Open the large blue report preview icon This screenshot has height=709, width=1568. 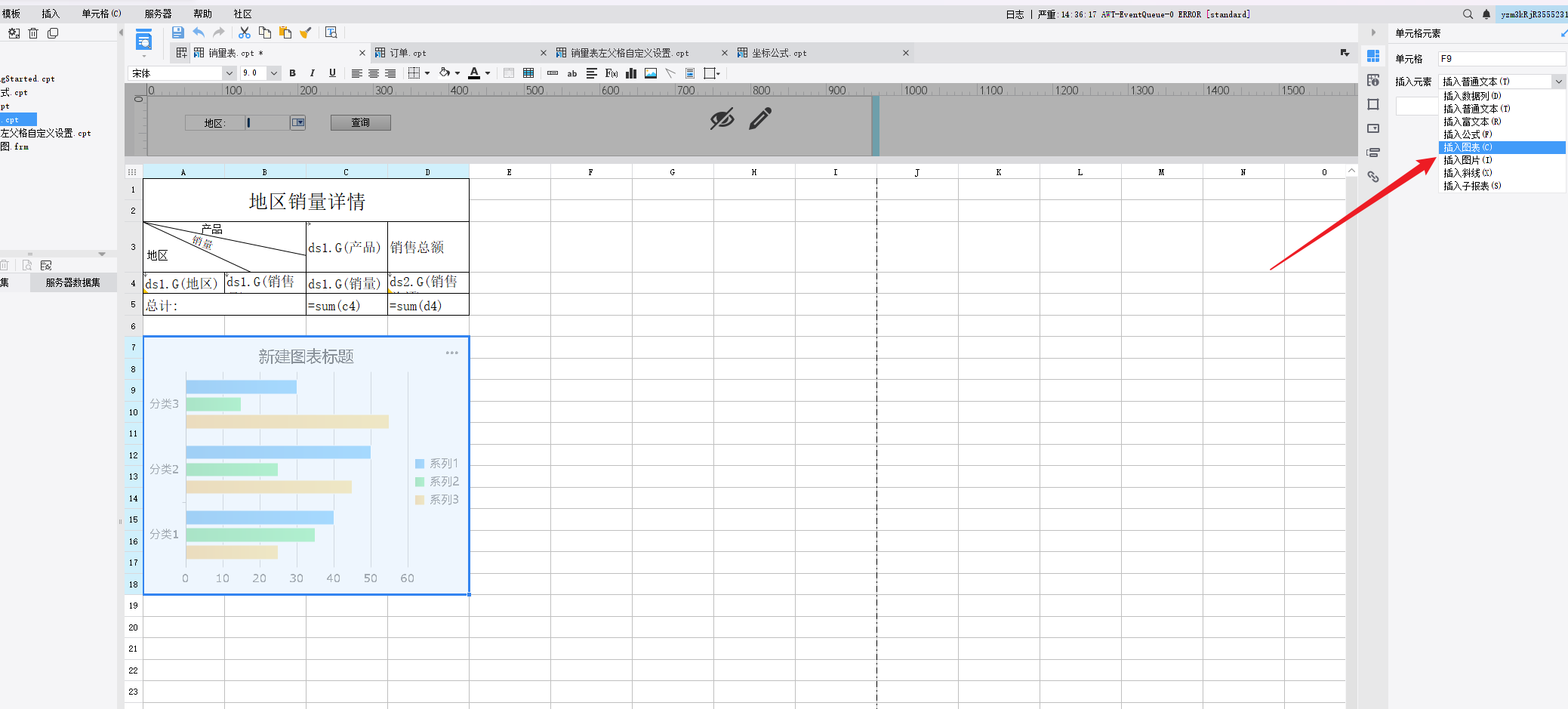point(143,41)
